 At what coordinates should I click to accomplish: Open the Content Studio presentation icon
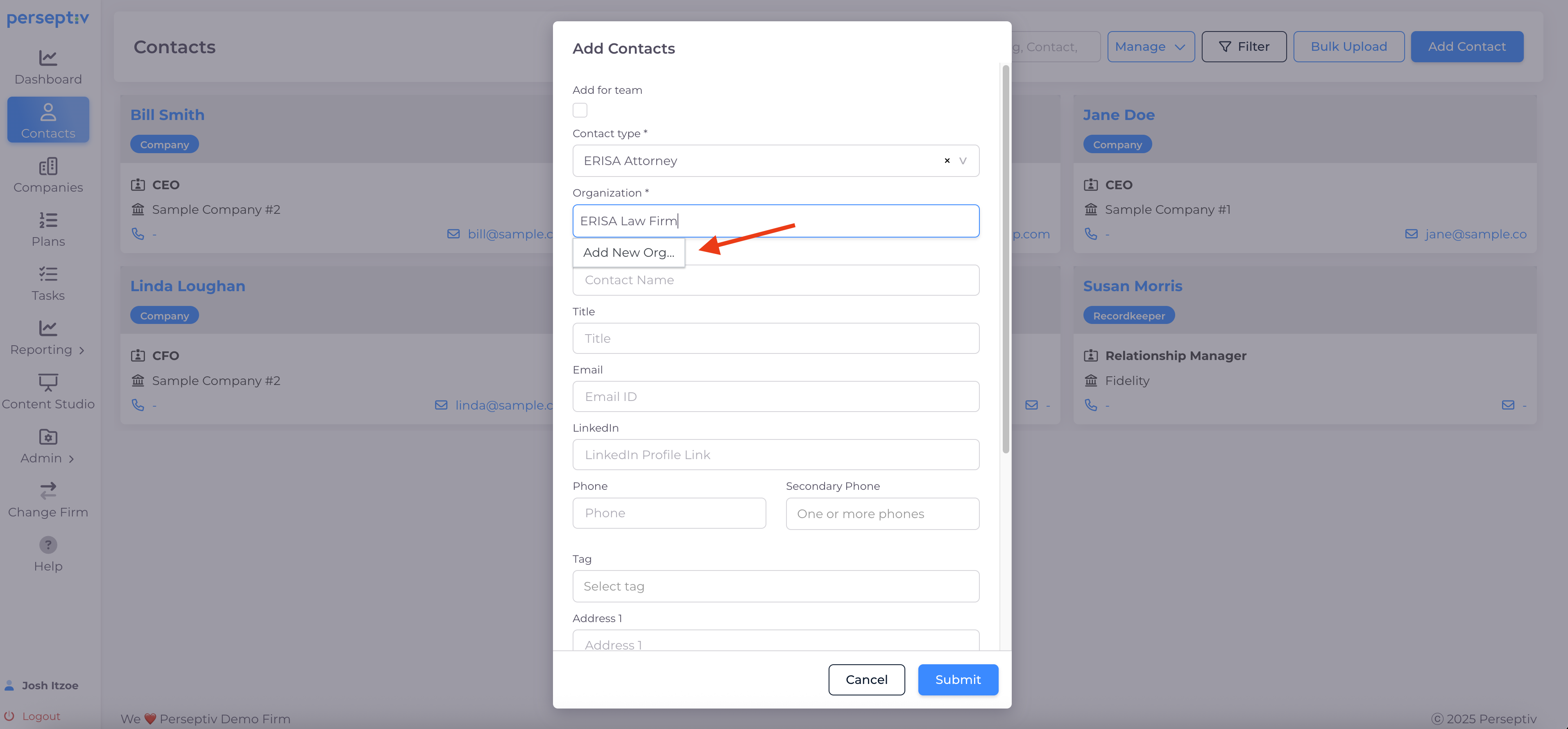[48, 382]
